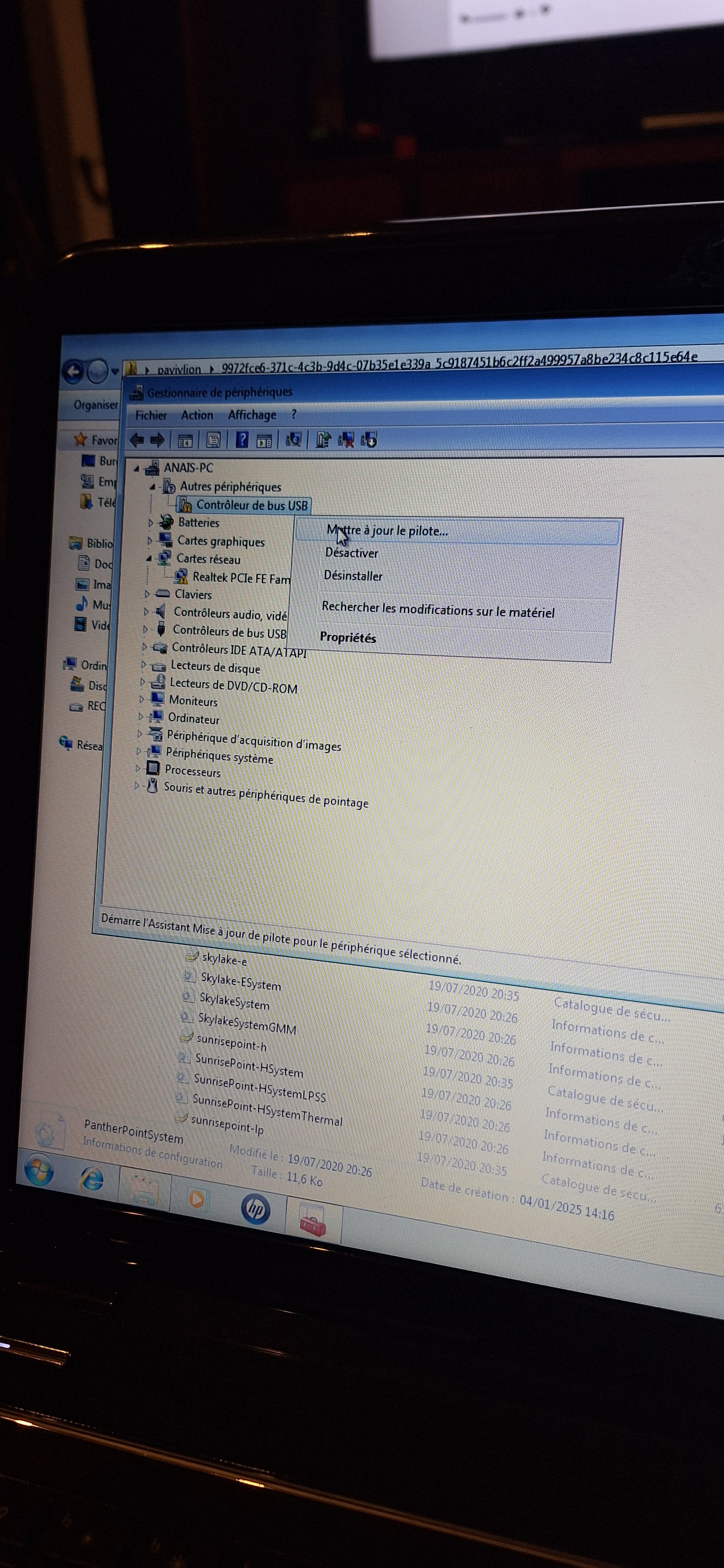Collapse the Cartes réseau node
This screenshot has height=1568, width=724.
(149, 558)
